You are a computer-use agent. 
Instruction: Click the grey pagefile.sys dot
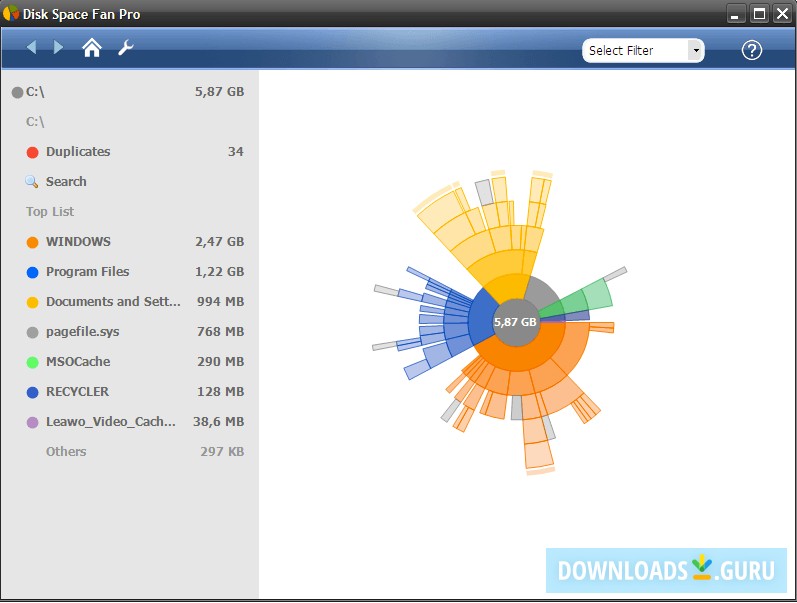point(33,333)
